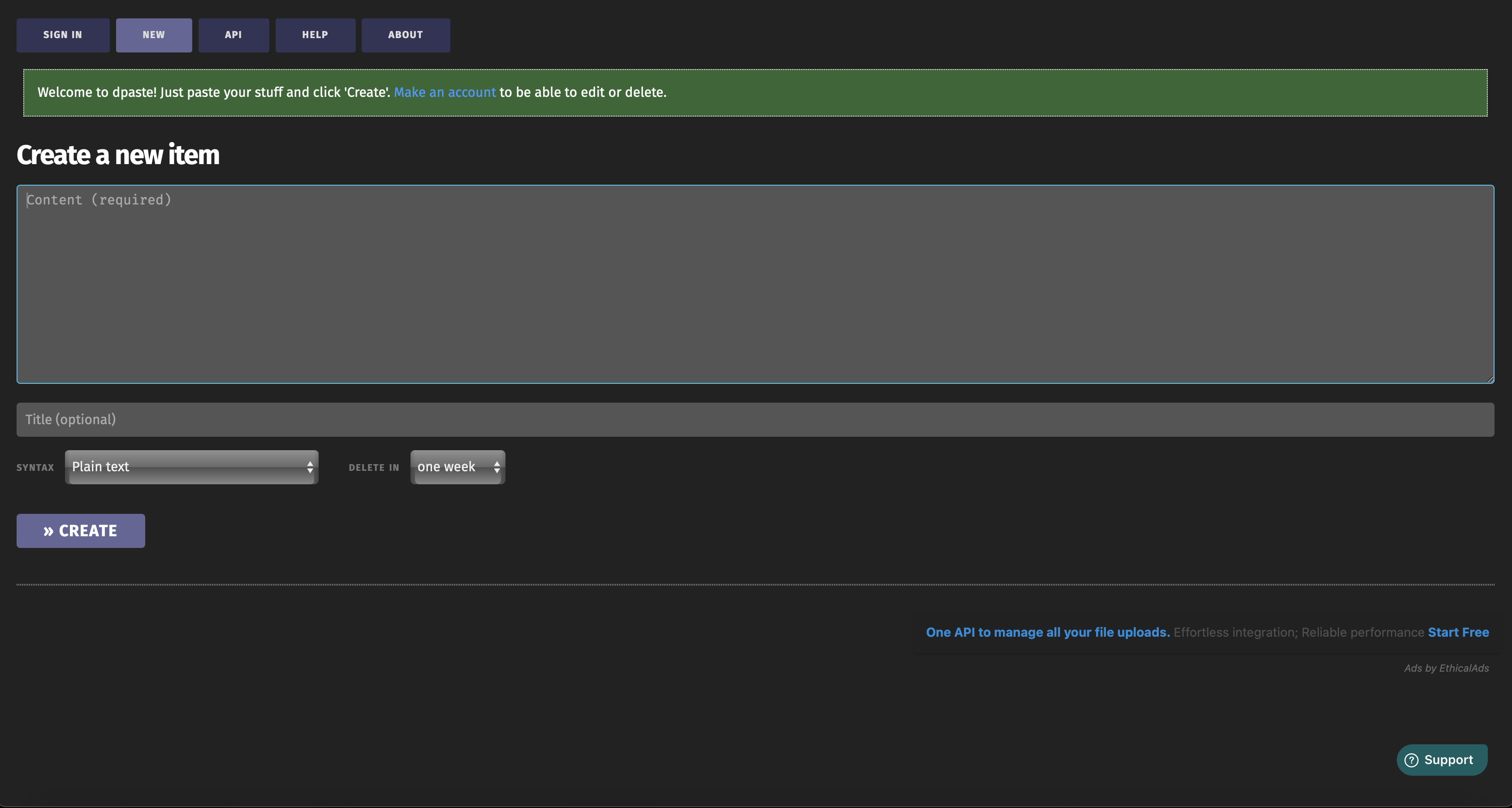Viewport: 1512px width, 808px height.
Task: Open the Delete In 'one week' dropdown
Action: coord(458,467)
